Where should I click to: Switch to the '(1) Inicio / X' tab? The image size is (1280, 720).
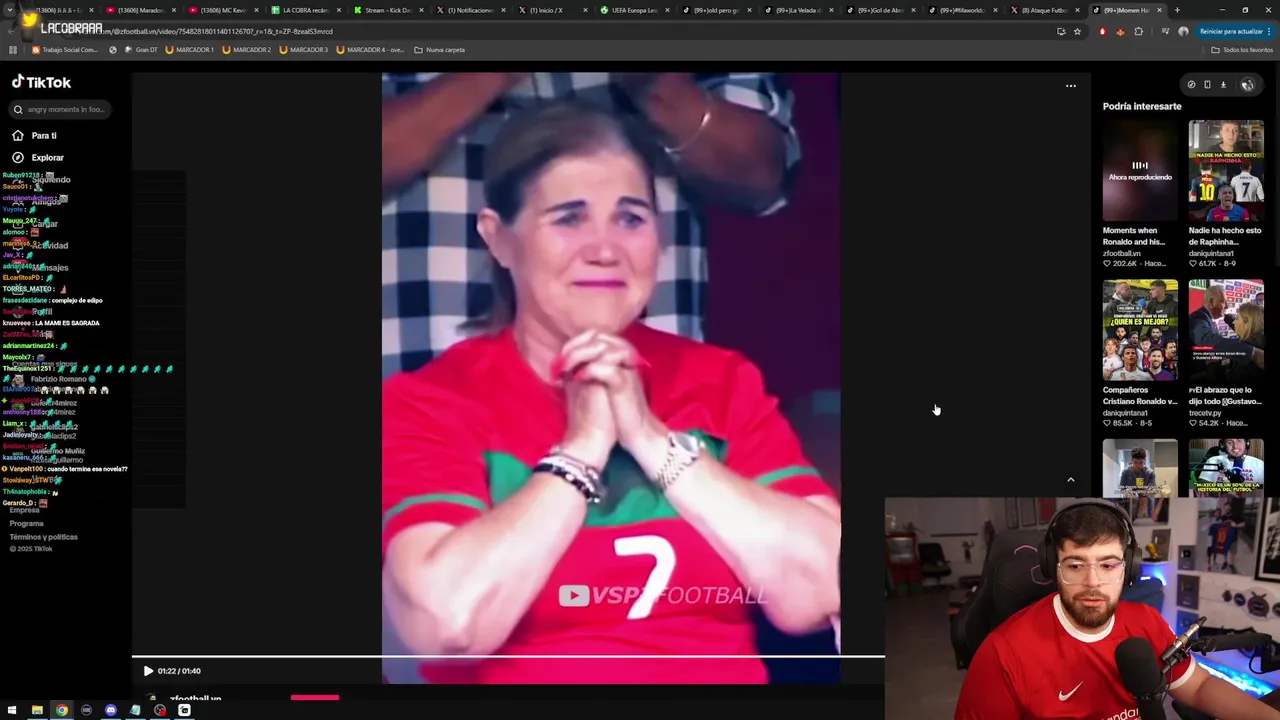pos(551,10)
